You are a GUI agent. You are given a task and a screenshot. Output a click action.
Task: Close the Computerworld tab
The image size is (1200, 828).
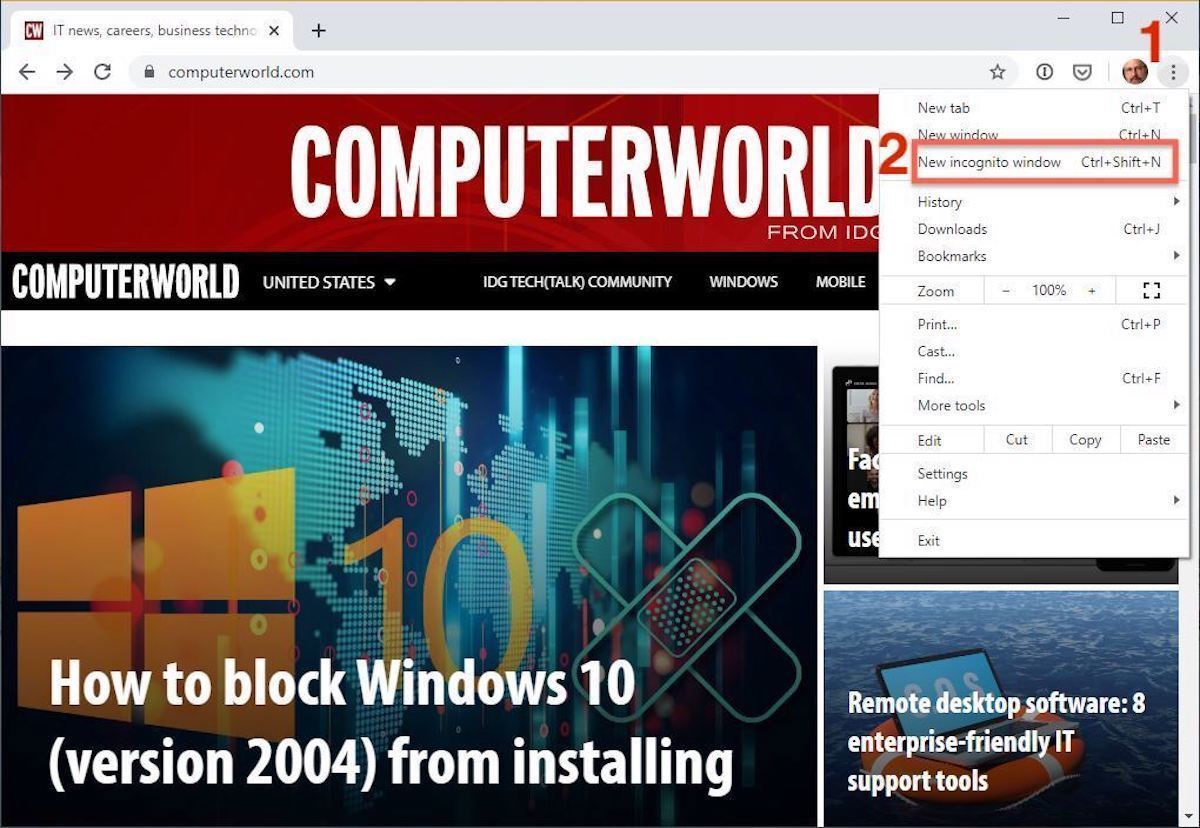[274, 31]
